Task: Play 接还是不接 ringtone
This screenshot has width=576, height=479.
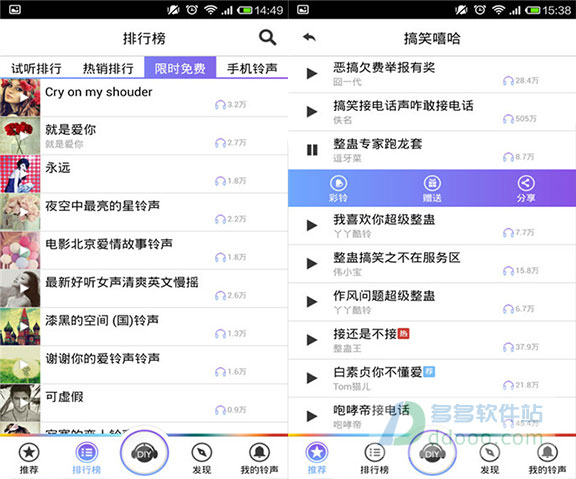Action: pos(312,340)
